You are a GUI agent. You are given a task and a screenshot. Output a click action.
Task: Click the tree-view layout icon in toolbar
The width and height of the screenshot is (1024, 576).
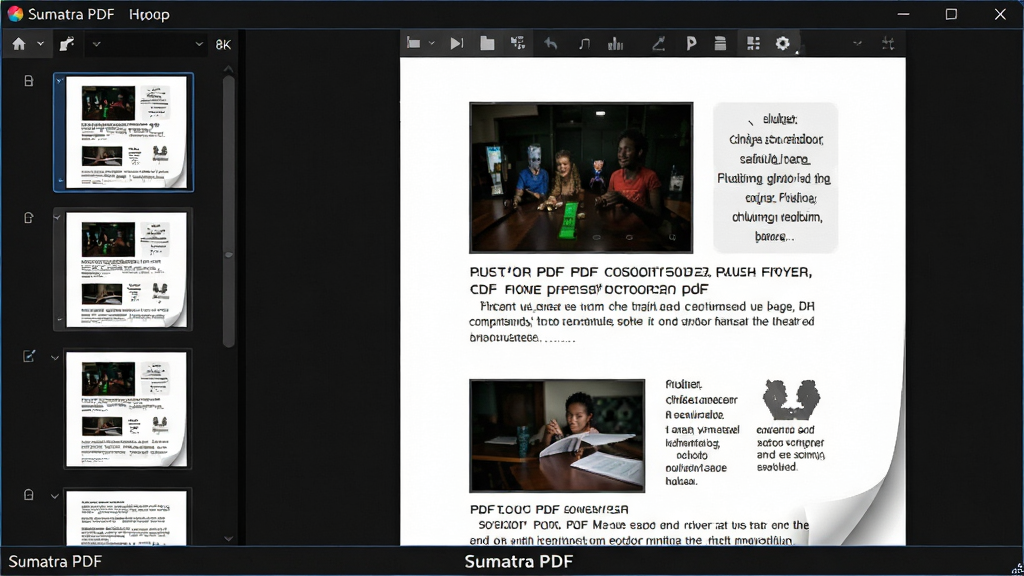tap(518, 43)
